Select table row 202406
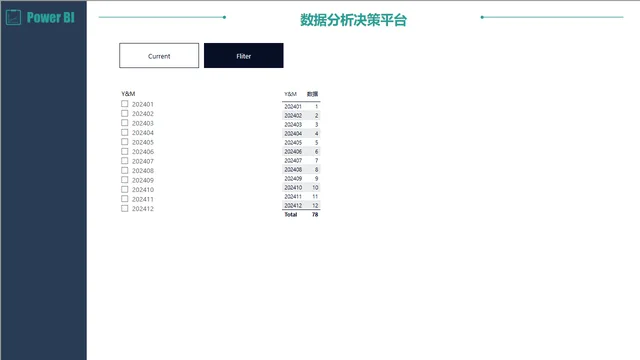The height and width of the screenshot is (360, 640). [301, 151]
